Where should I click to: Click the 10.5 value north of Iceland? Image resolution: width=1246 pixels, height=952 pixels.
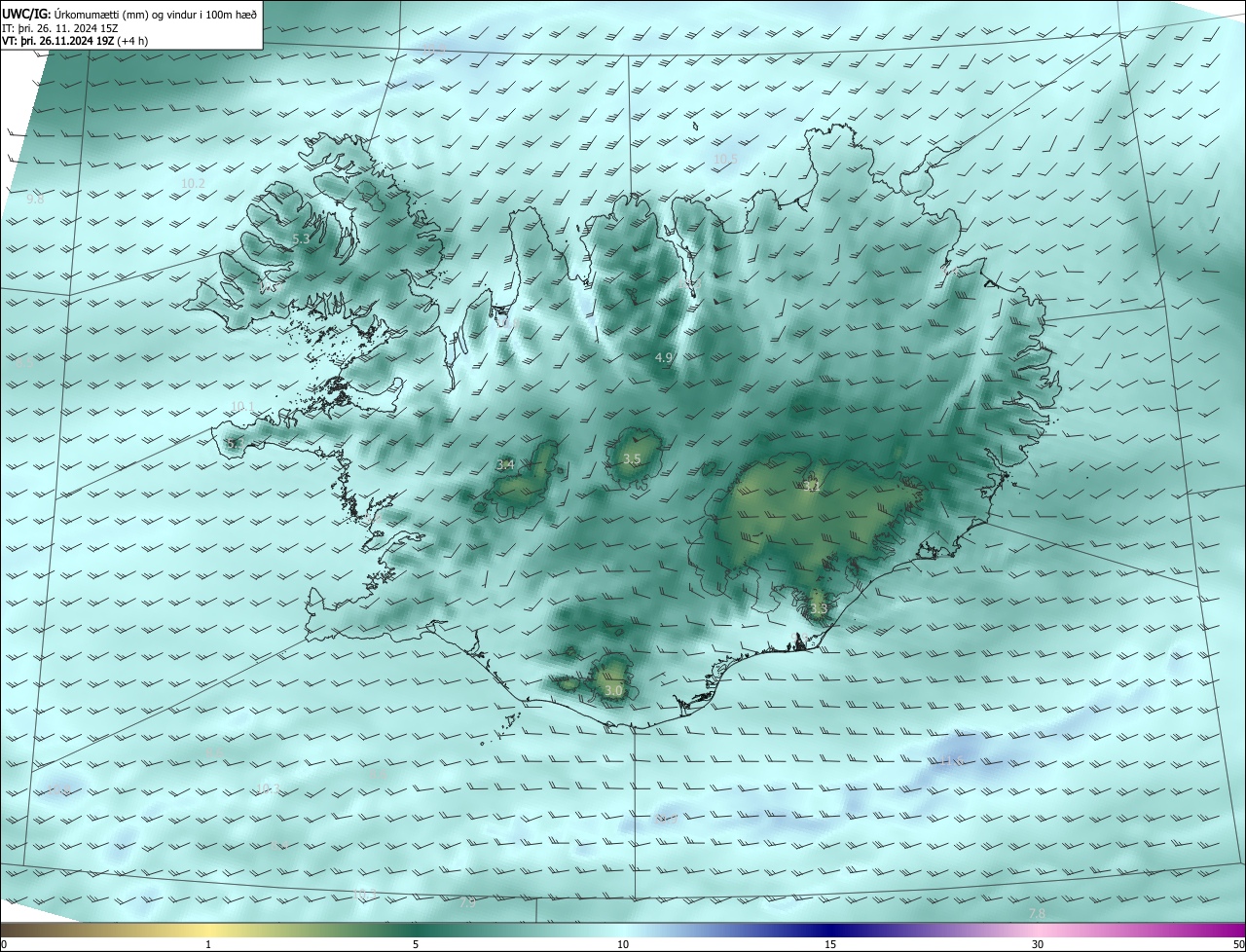tap(726, 159)
